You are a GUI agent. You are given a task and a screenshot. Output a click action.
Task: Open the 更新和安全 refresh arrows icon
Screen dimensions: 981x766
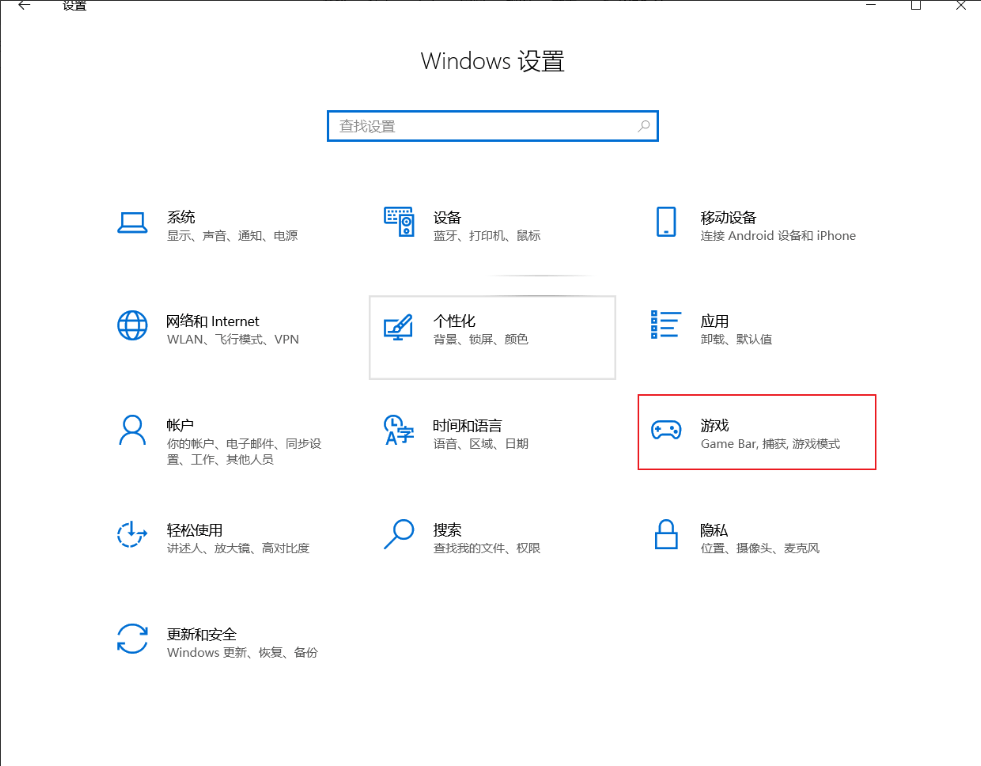132,638
